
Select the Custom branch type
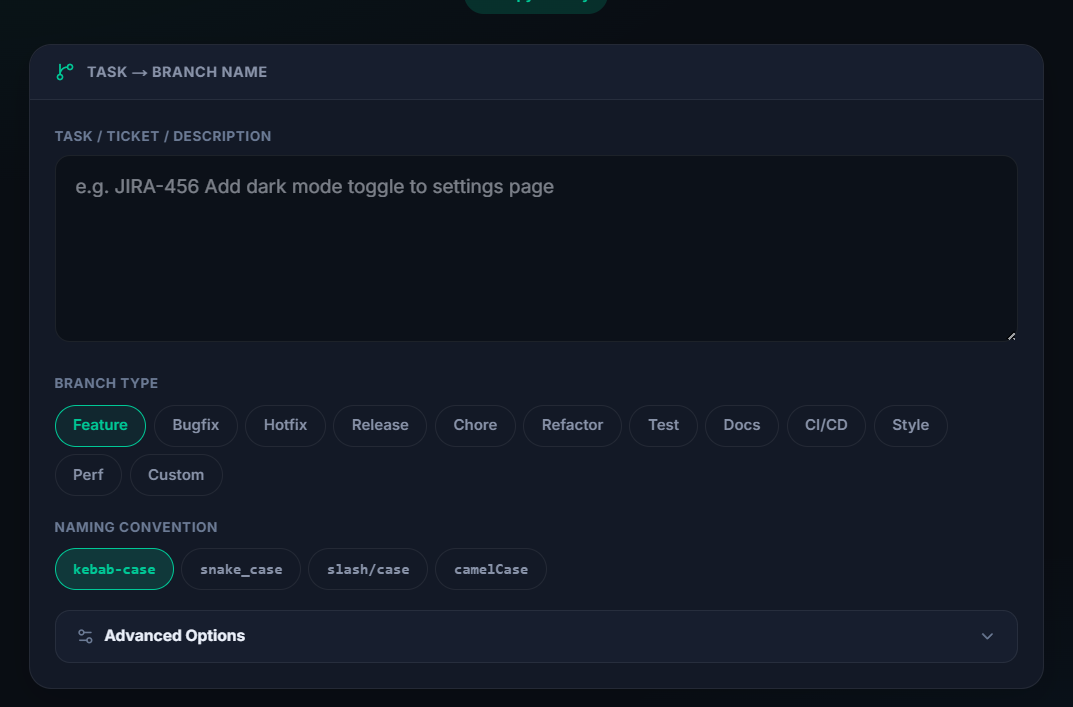pos(176,474)
